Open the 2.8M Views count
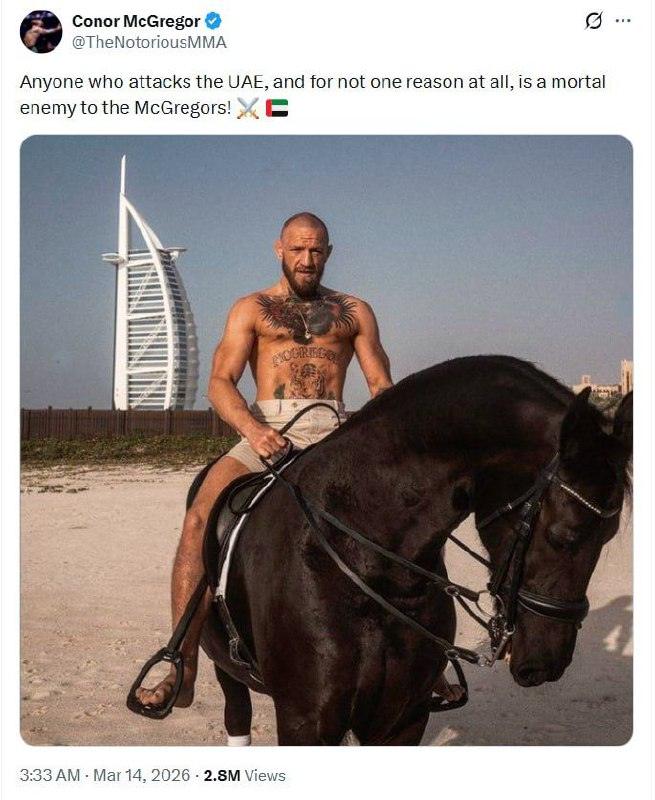The height and width of the screenshot is (800, 655). (x=244, y=776)
